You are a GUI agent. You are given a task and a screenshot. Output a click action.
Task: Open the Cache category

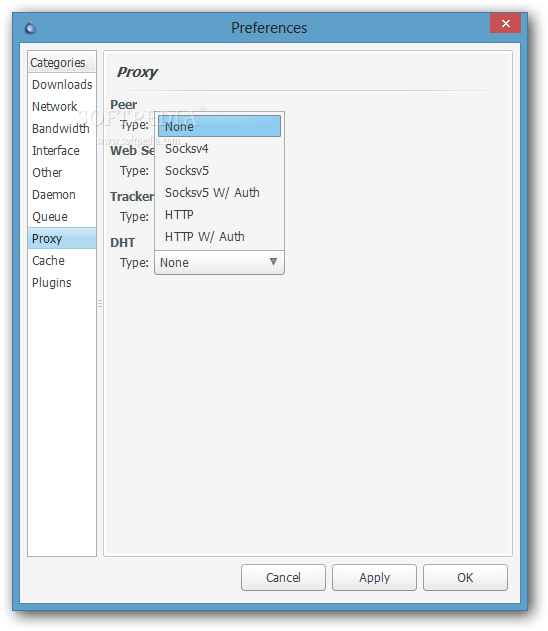(62, 260)
